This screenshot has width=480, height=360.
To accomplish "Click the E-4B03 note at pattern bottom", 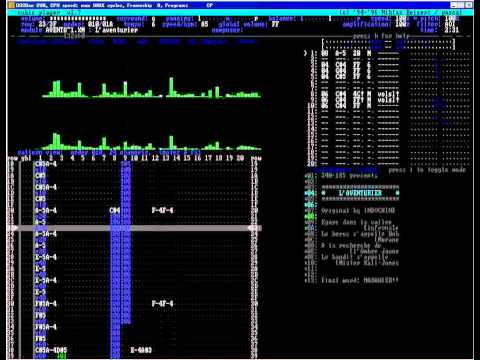I will 141,350.
